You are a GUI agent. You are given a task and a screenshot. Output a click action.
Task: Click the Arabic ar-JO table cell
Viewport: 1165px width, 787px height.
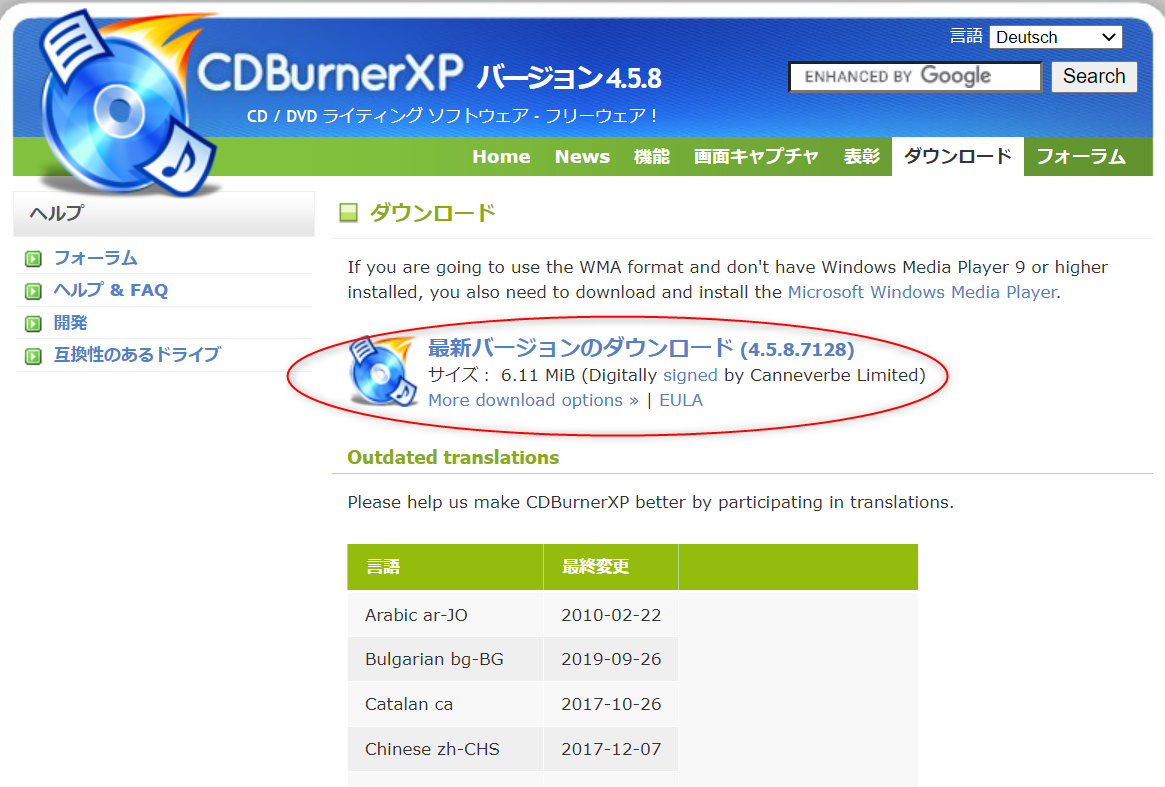(x=445, y=615)
